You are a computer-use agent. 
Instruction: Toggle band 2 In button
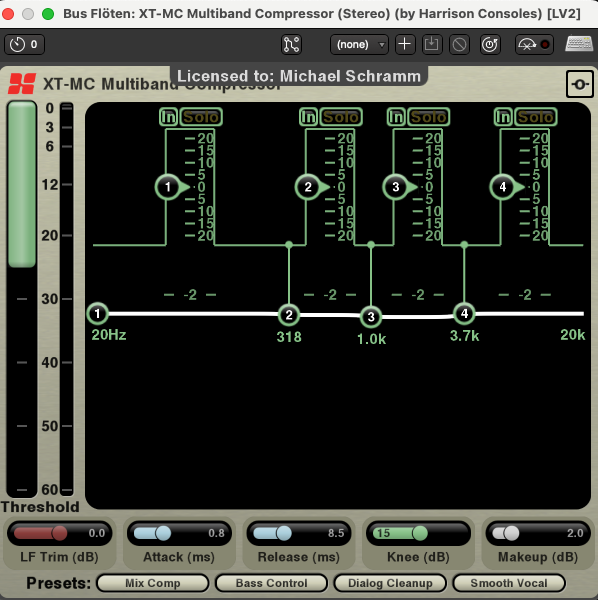pos(308,117)
